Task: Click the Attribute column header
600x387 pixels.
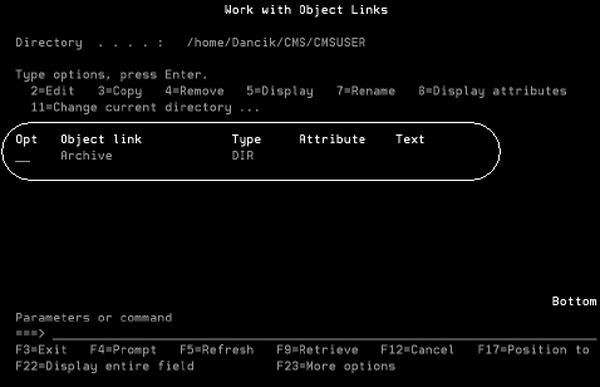Action: tap(332, 139)
